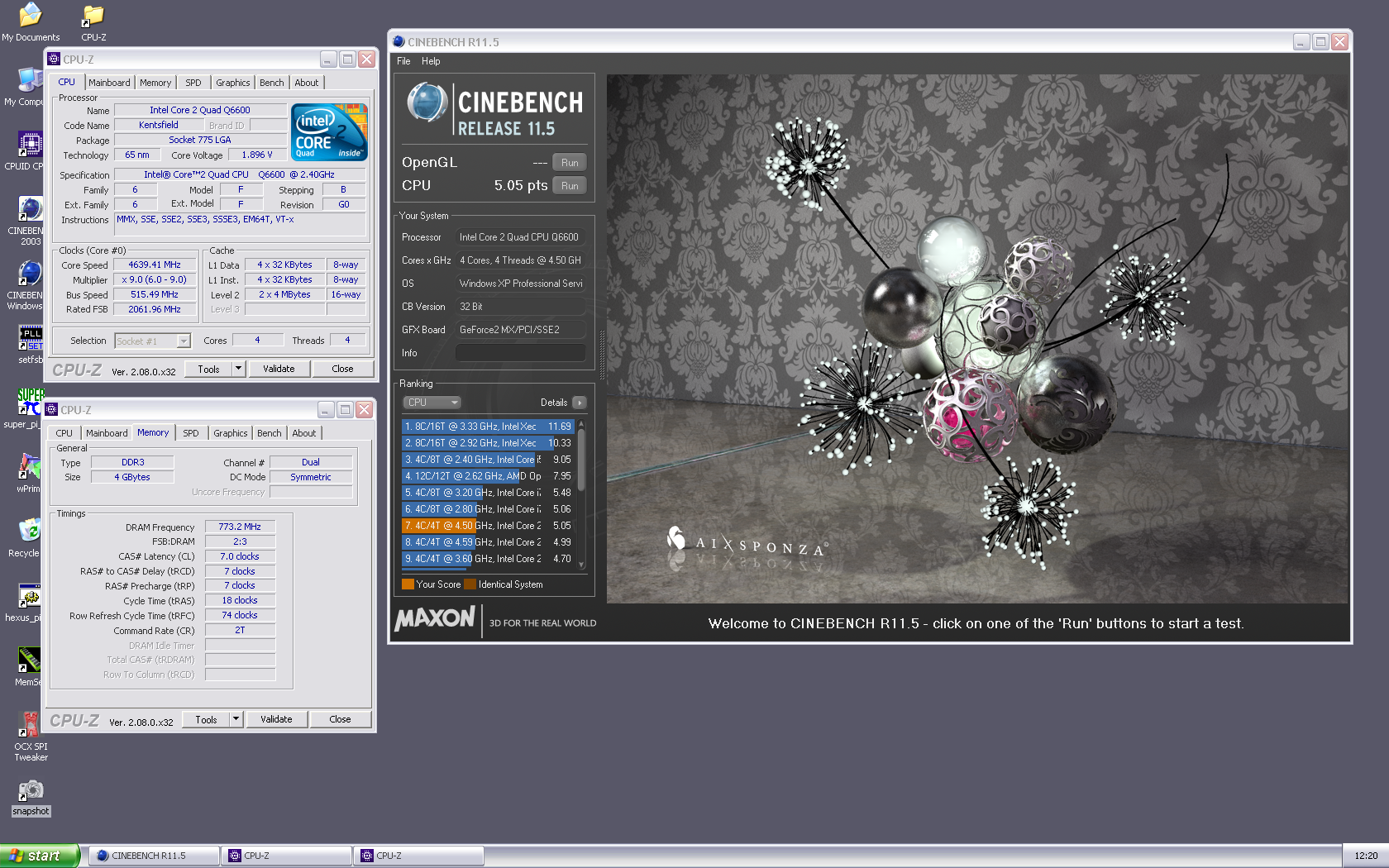Click the upper CPU-Z window title icon
The height and width of the screenshot is (868, 1389).
pyautogui.click(x=54, y=59)
